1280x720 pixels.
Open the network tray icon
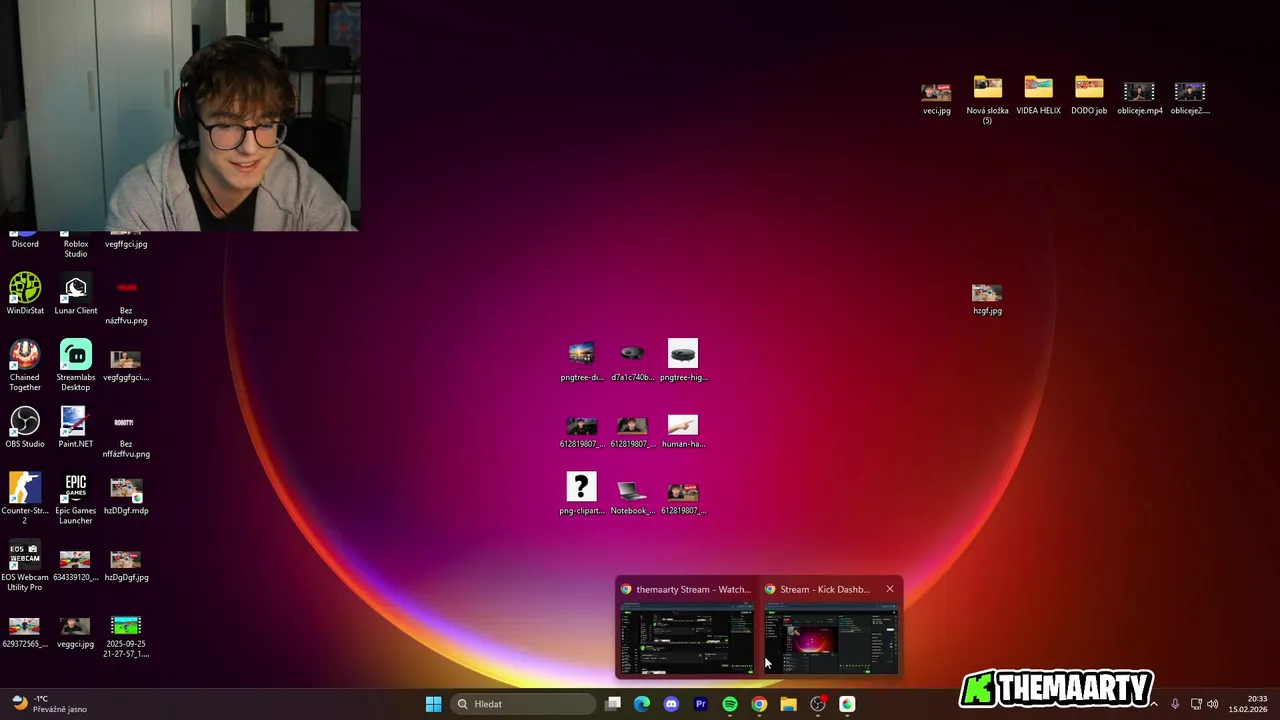[1196, 704]
